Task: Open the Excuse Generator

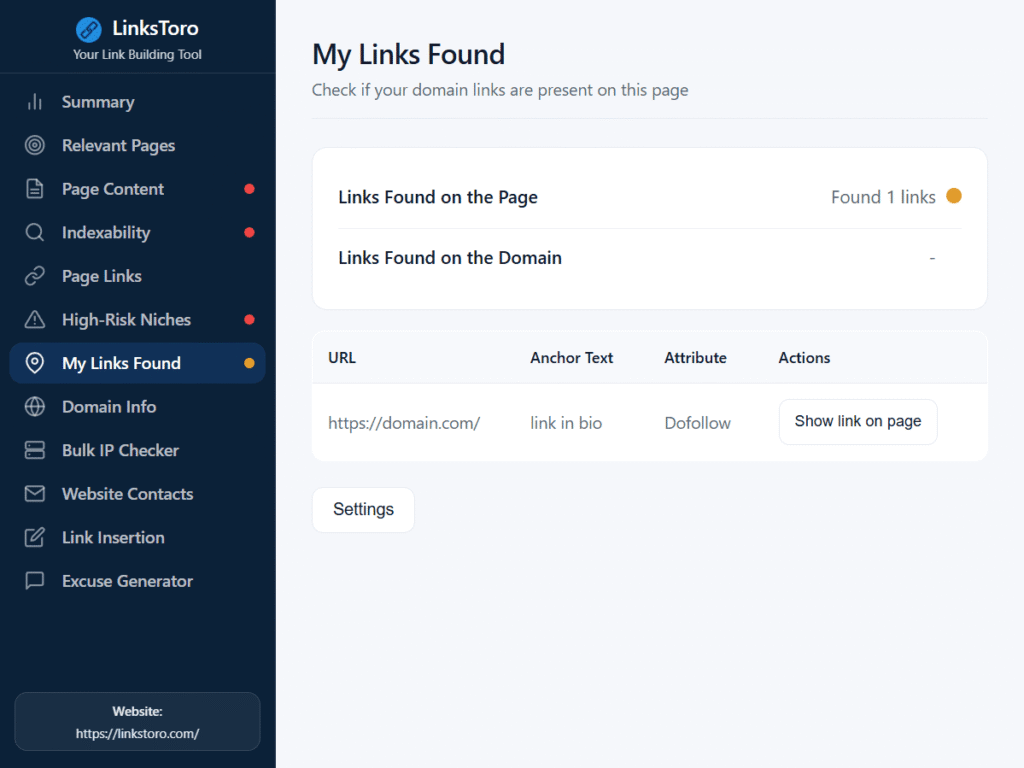Action: 138,581
